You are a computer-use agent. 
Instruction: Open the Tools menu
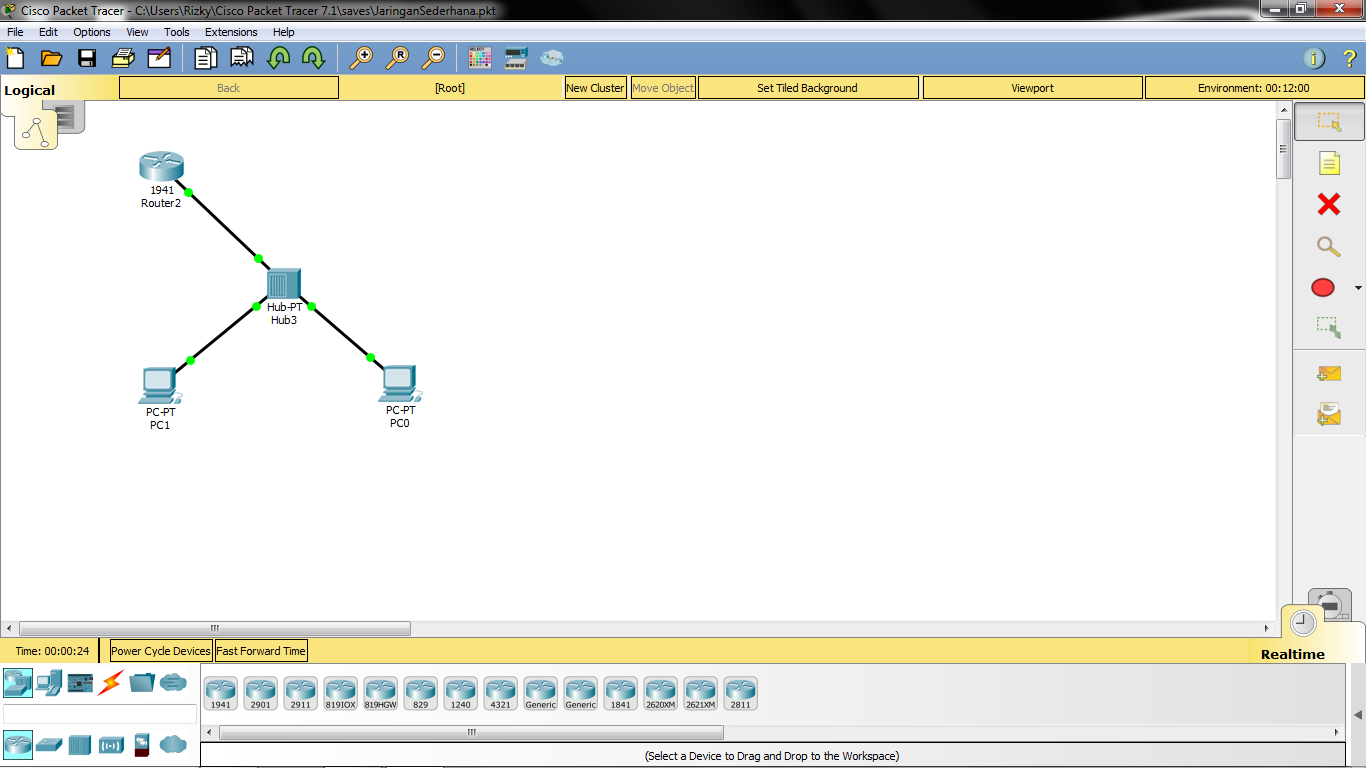[x=177, y=32]
